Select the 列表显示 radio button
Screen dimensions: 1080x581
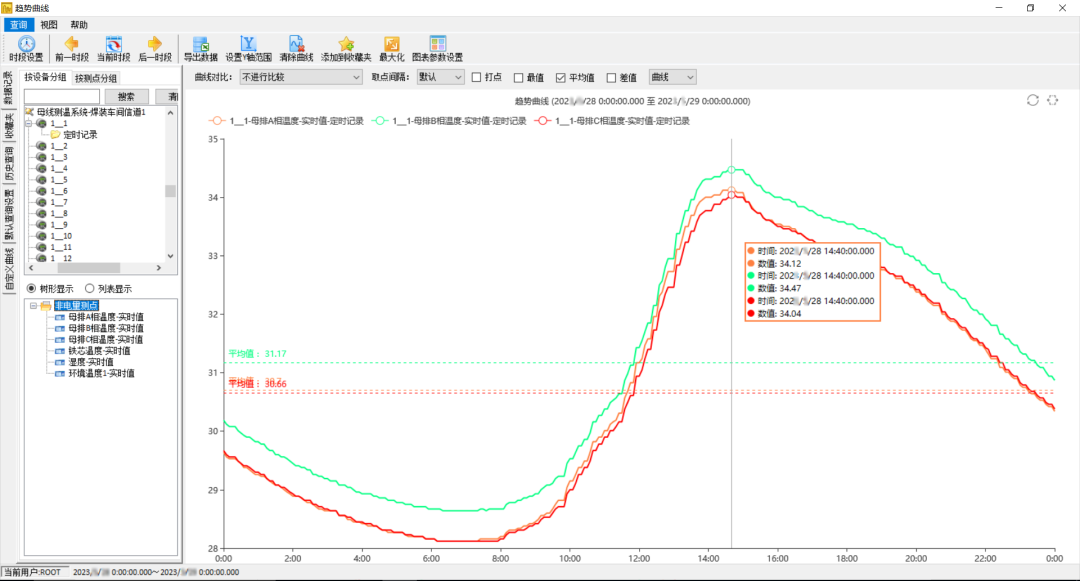point(90,289)
